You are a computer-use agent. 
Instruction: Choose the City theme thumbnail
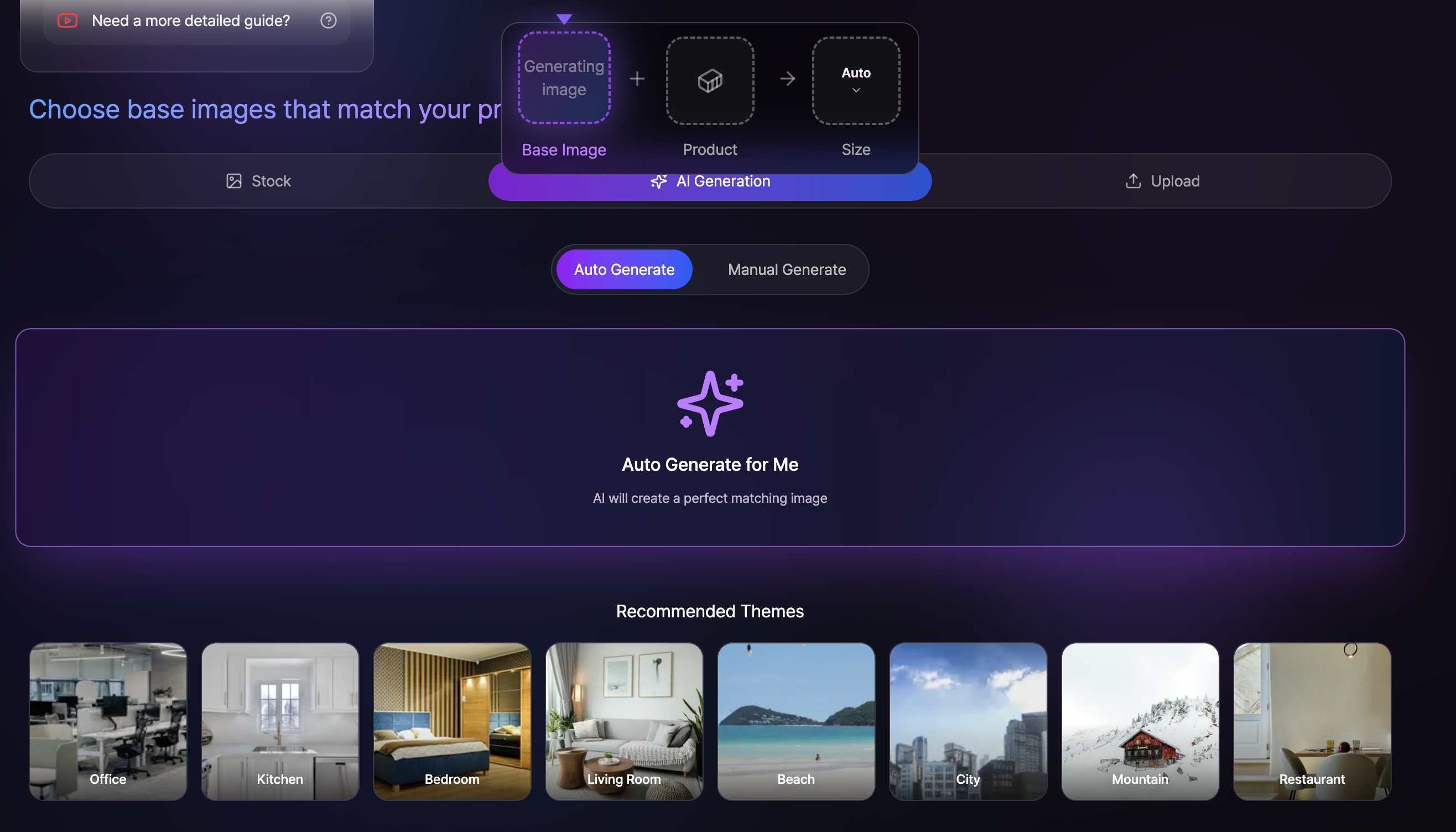(x=968, y=722)
